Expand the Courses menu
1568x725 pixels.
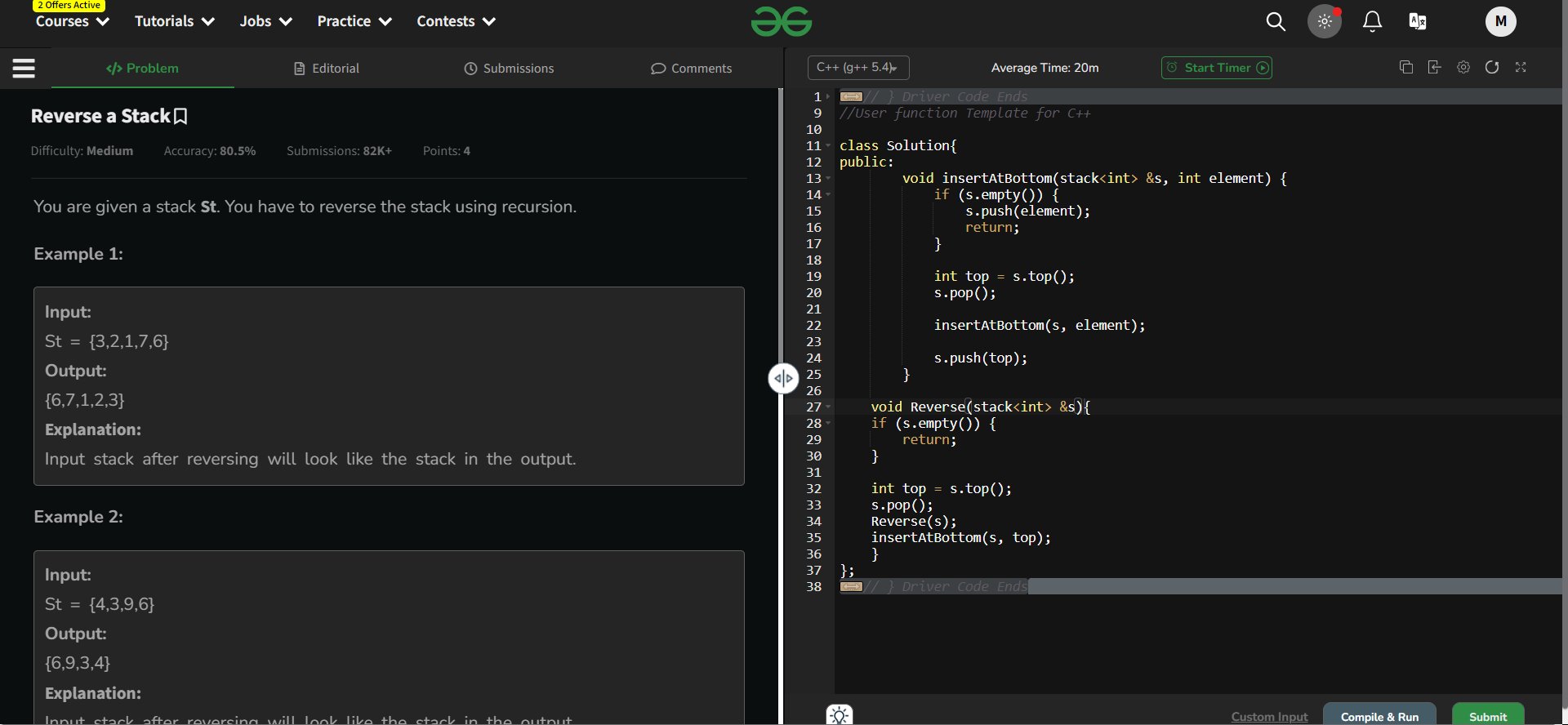coord(72,22)
